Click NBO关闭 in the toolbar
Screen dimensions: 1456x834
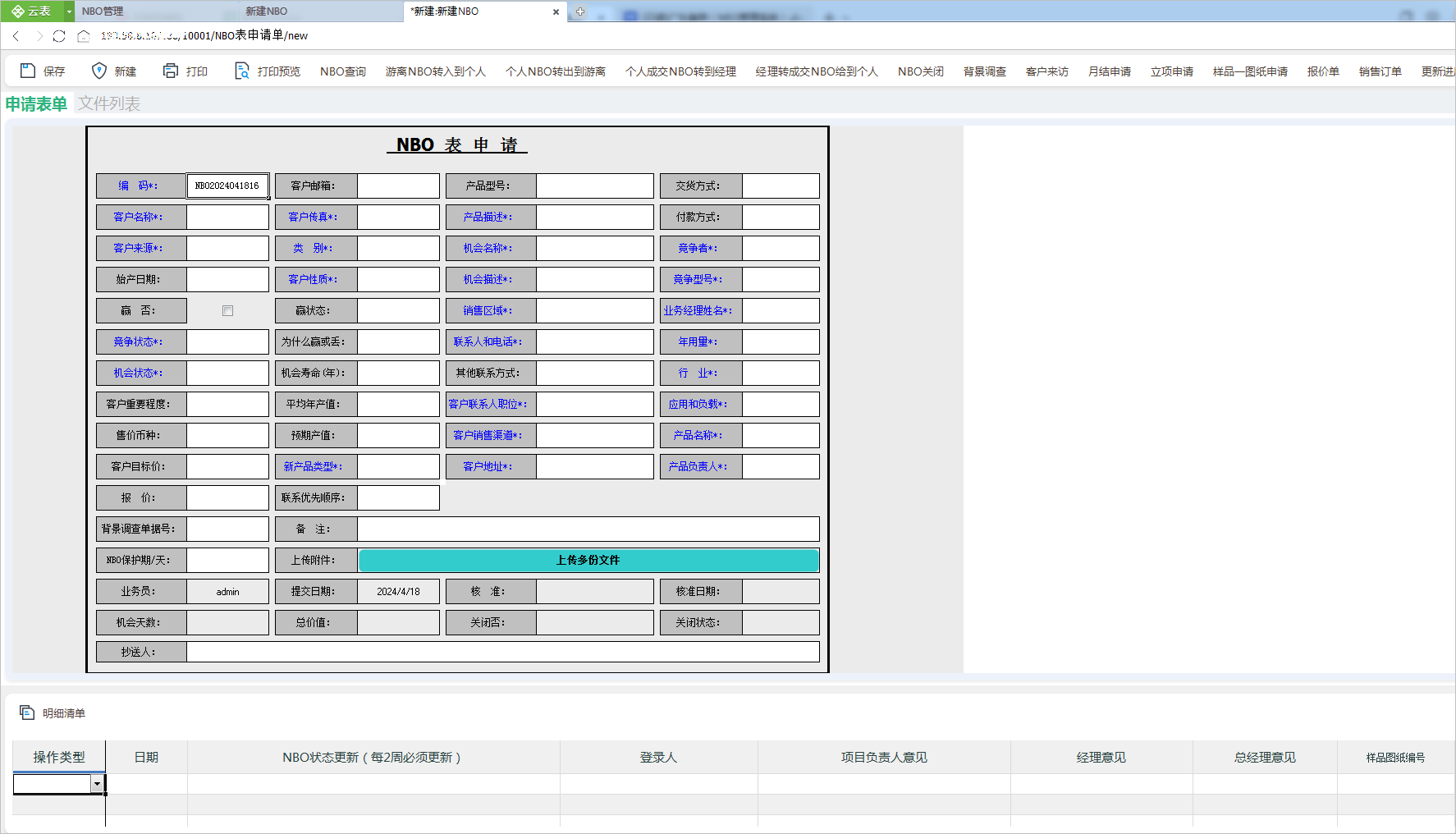(x=921, y=71)
